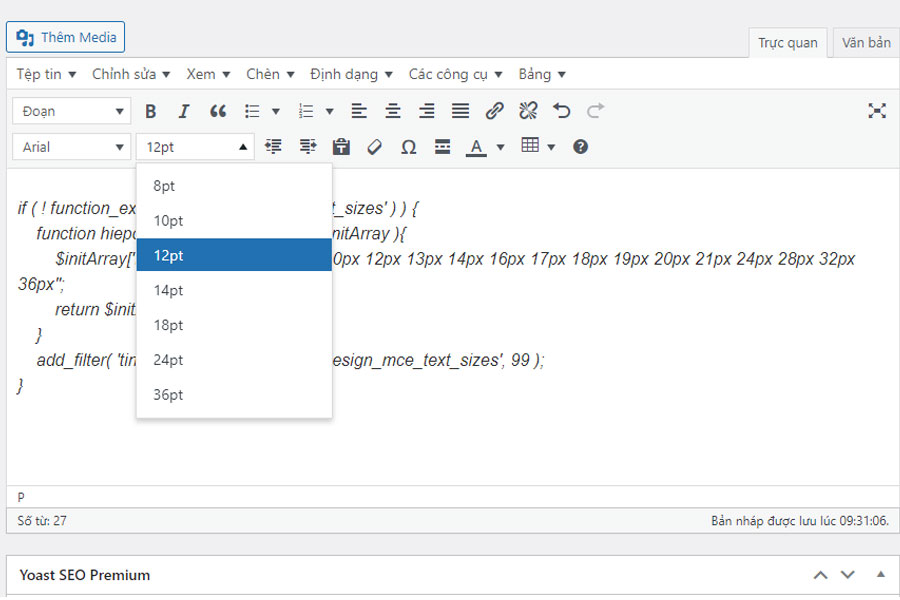The width and height of the screenshot is (900, 600).
Task: Click the P element path indicator
Action: click(x=21, y=497)
